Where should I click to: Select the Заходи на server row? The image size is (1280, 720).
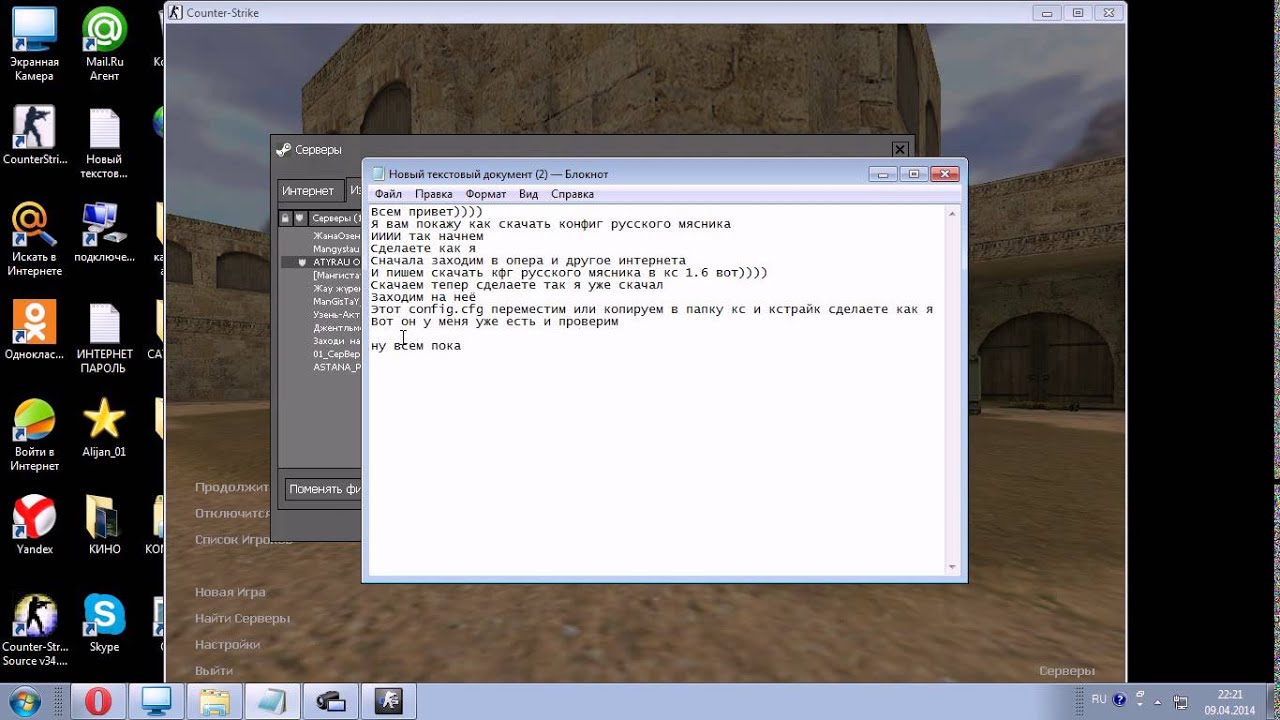pos(320,341)
